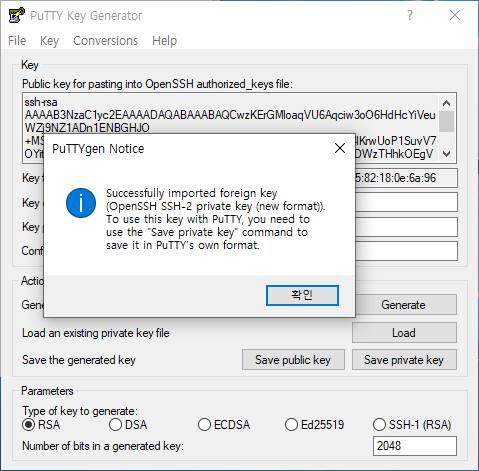Click the number of bits field showing 2048

(415, 446)
